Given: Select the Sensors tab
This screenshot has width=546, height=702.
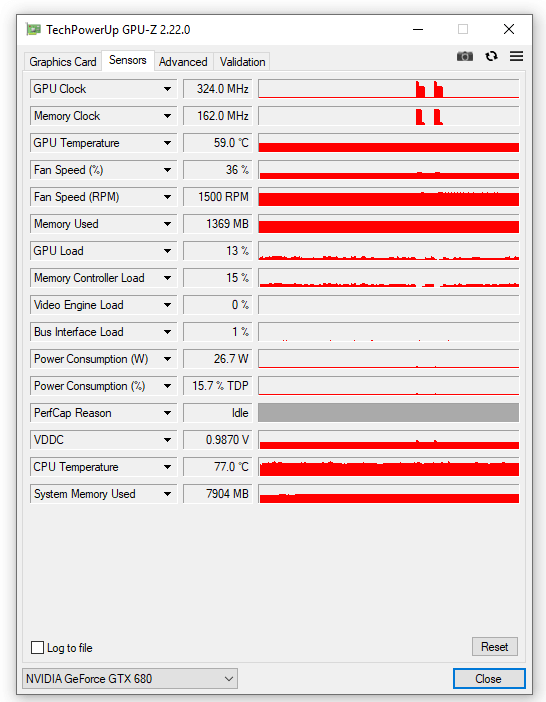Looking at the screenshot, I should tap(128, 60).
